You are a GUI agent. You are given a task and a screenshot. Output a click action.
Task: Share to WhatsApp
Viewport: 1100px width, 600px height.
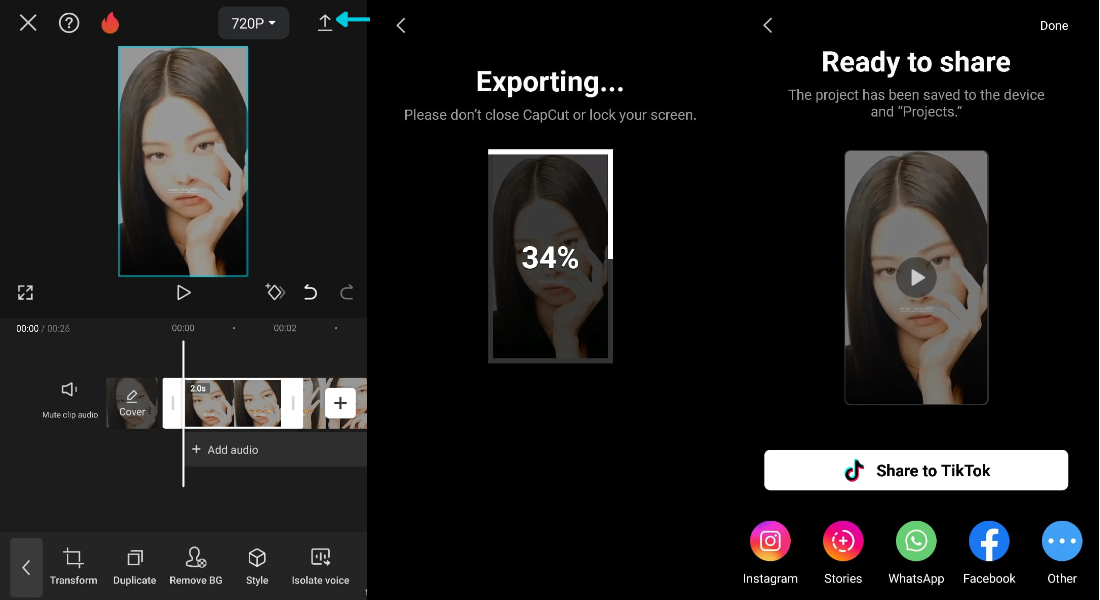(x=916, y=553)
